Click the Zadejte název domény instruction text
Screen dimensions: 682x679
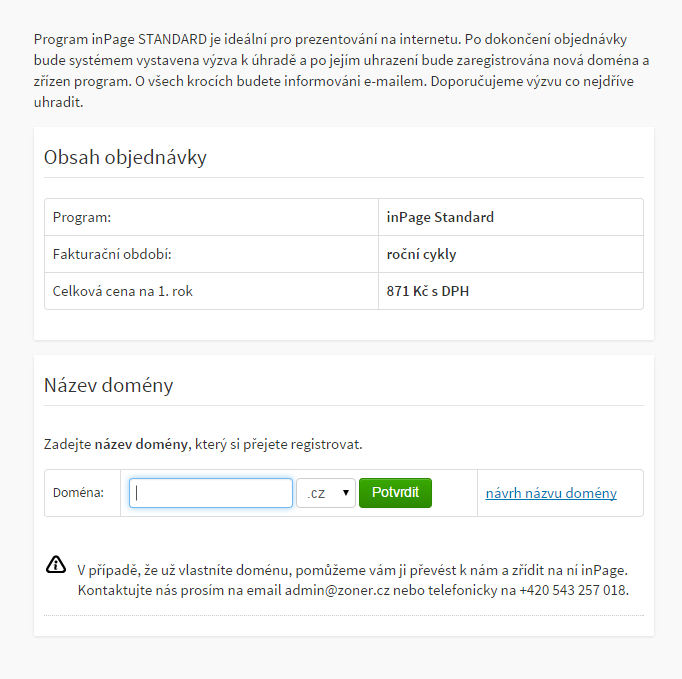coord(203,444)
